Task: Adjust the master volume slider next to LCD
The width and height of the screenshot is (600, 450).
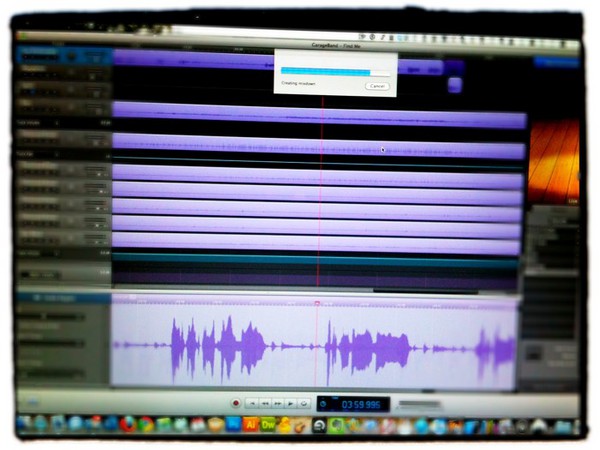Action: click(x=419, y=404)
